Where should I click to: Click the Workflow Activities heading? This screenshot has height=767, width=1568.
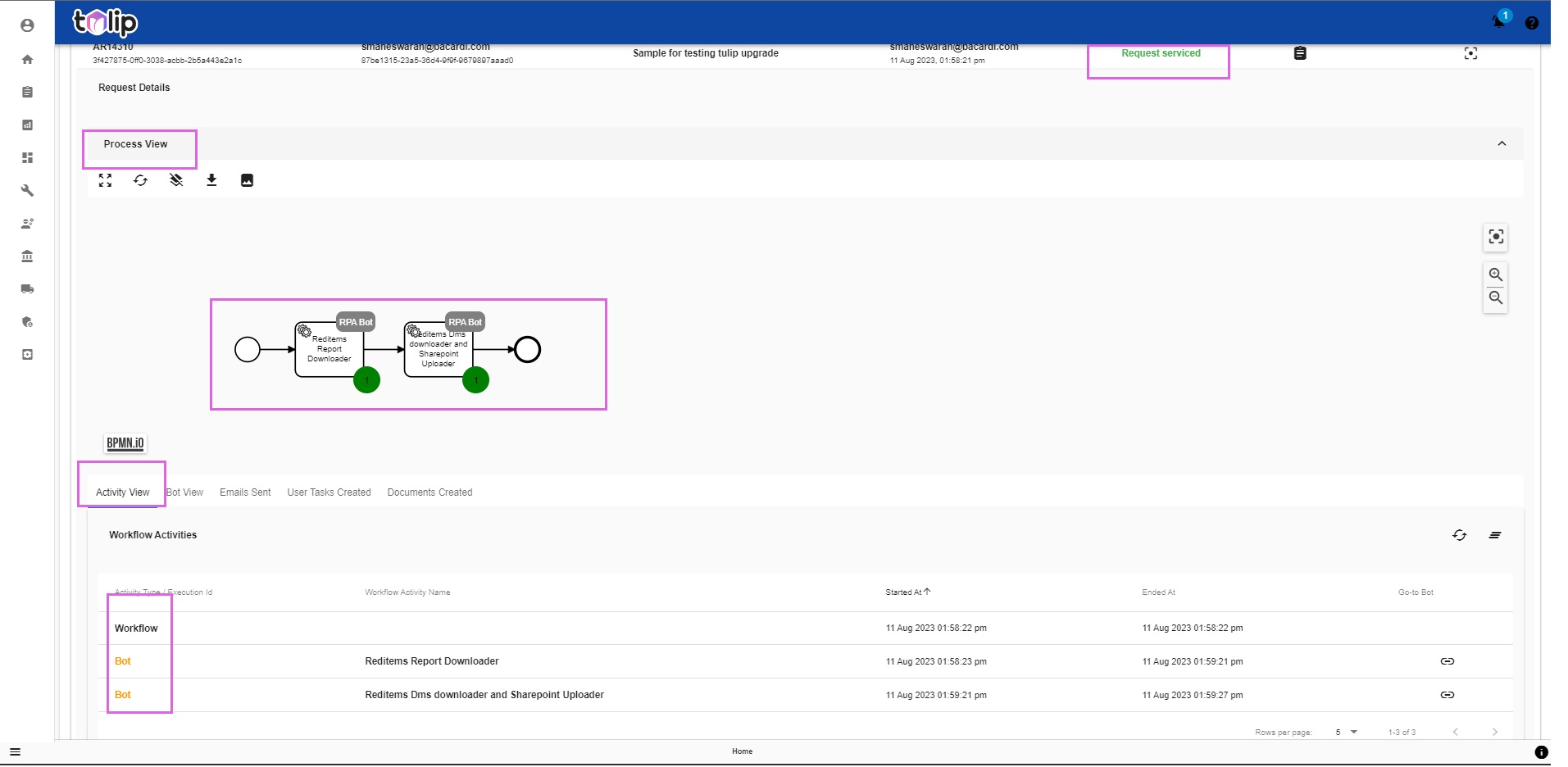(153, 535)
